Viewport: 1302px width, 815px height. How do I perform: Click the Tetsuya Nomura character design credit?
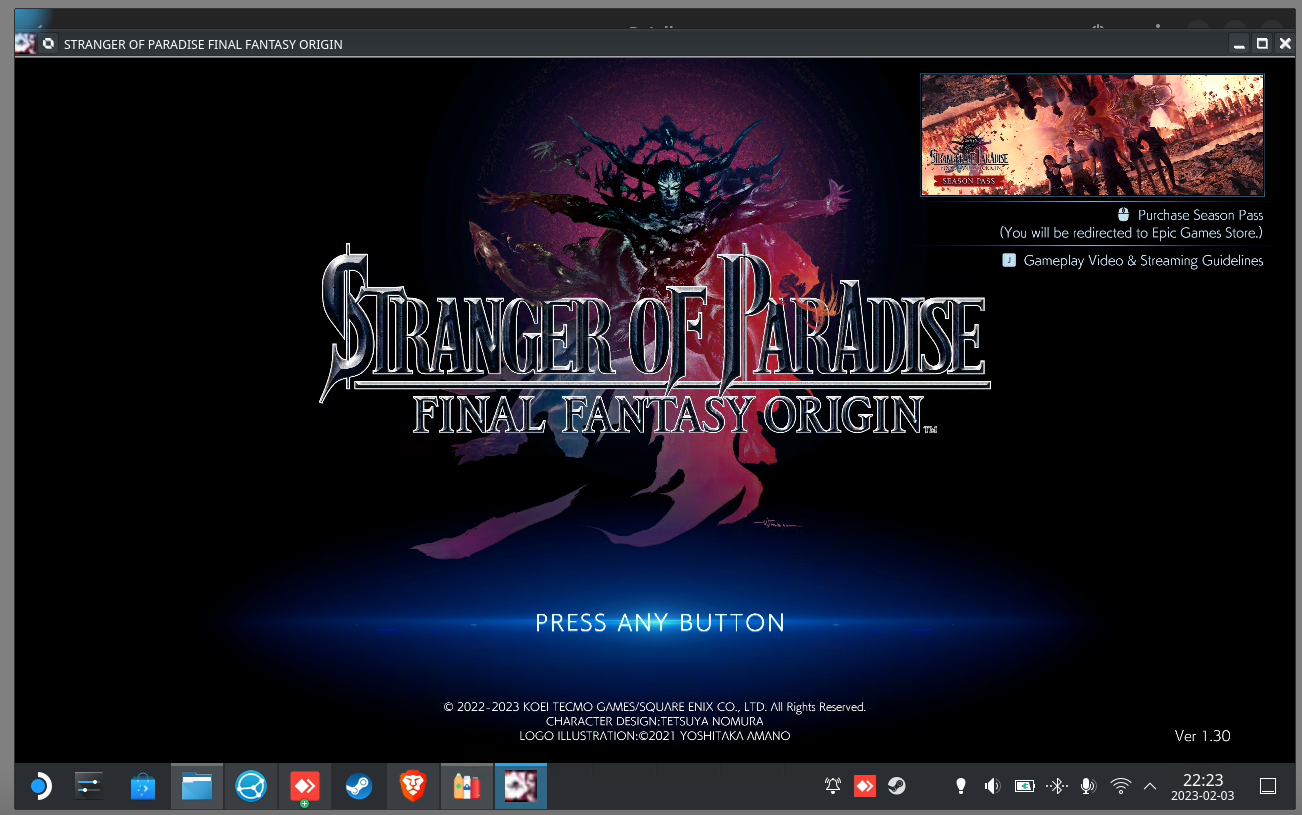pyautogui.click(x=655, y=721)
